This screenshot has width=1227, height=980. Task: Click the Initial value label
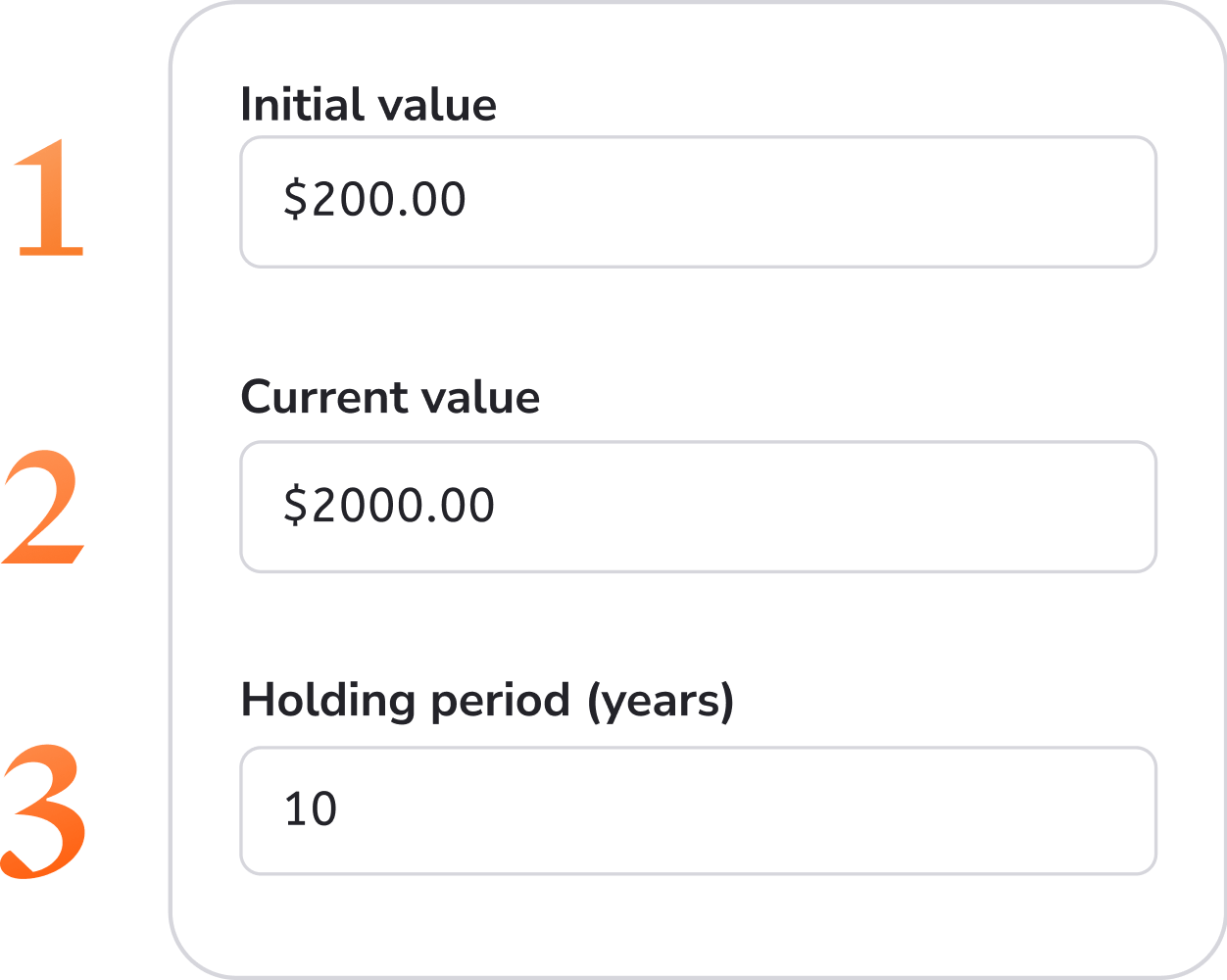368,102
